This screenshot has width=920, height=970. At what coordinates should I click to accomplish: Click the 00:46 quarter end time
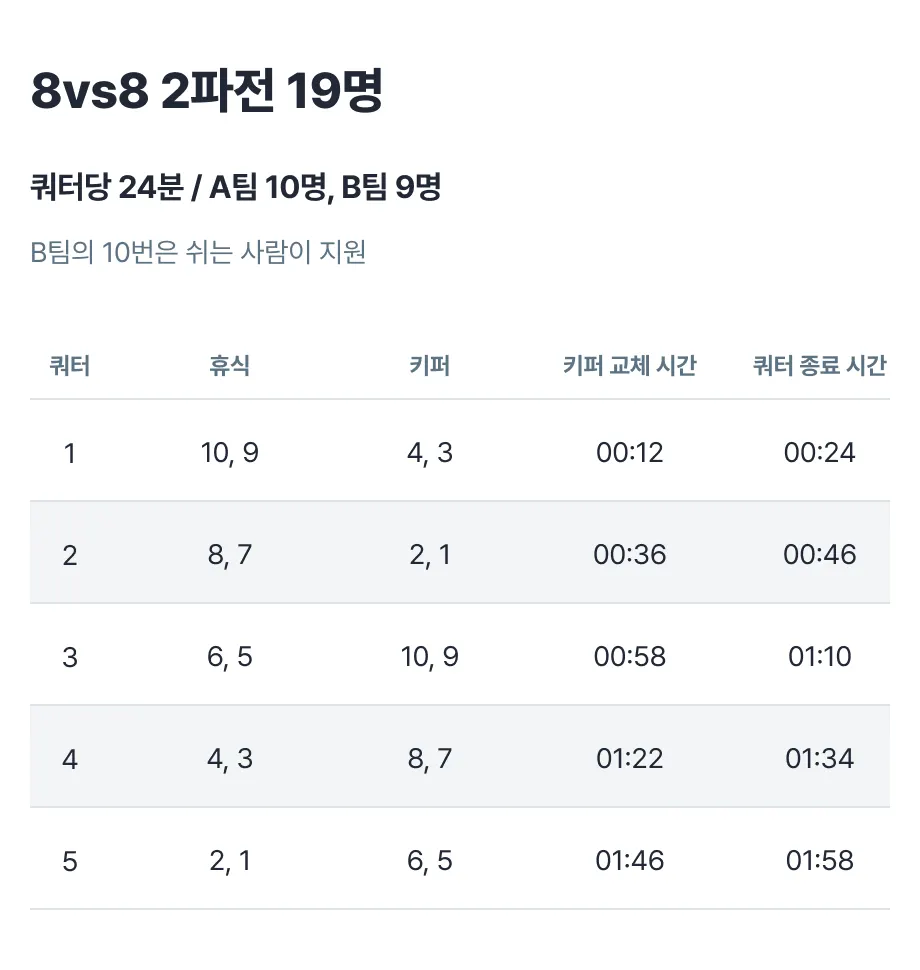tap(819, 555)
